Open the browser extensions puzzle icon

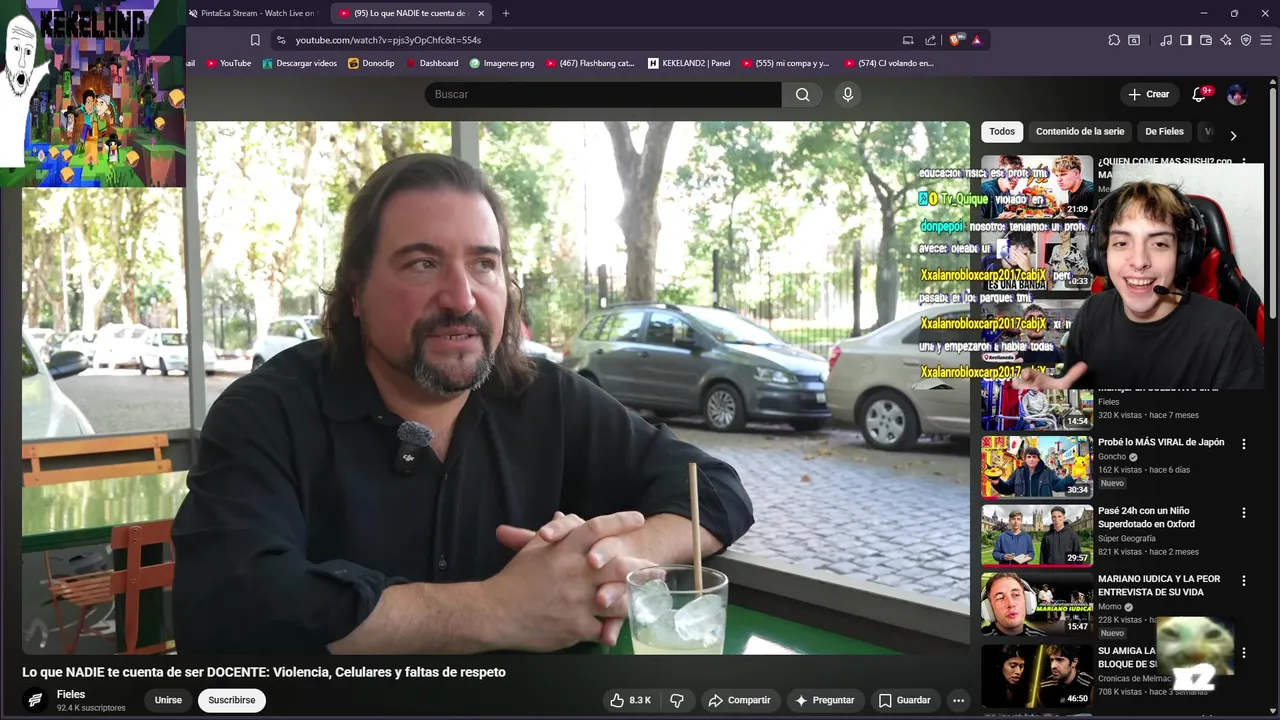tap(1114, 40)
